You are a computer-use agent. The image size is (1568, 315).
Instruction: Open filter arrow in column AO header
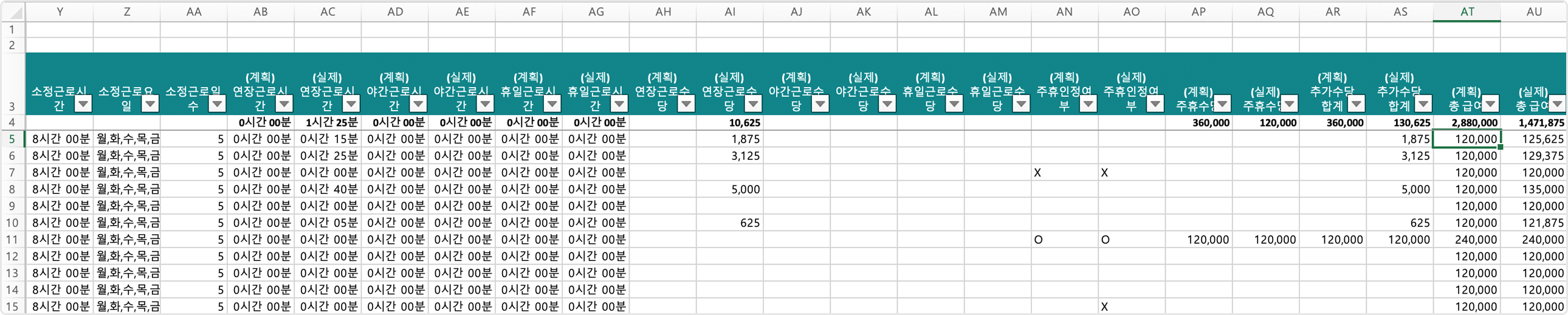coord(1155,104)
